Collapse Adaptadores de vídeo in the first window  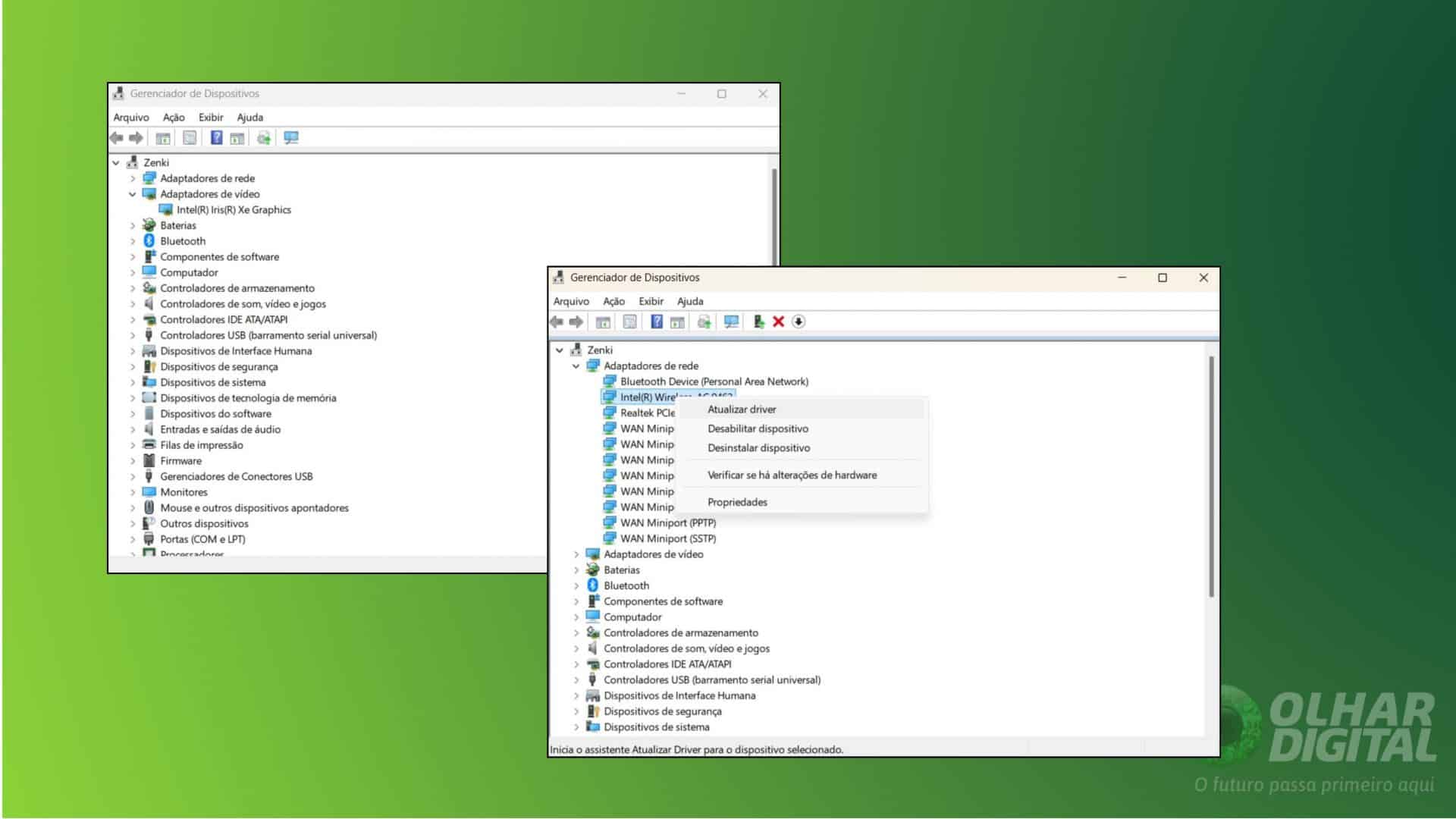pos(133,194)
